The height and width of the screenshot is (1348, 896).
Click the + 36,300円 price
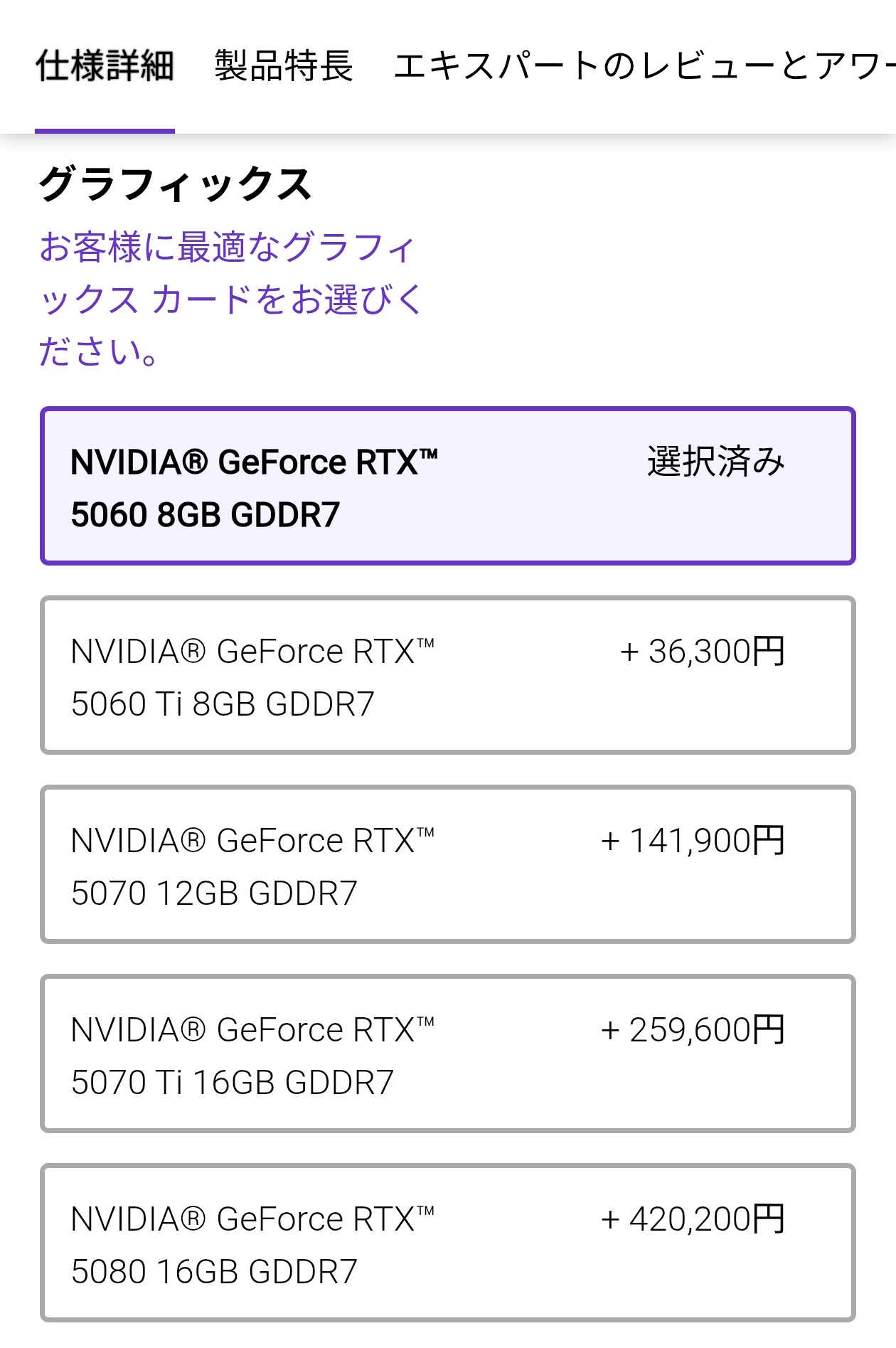pyautogui.click(x=702, y=652)
